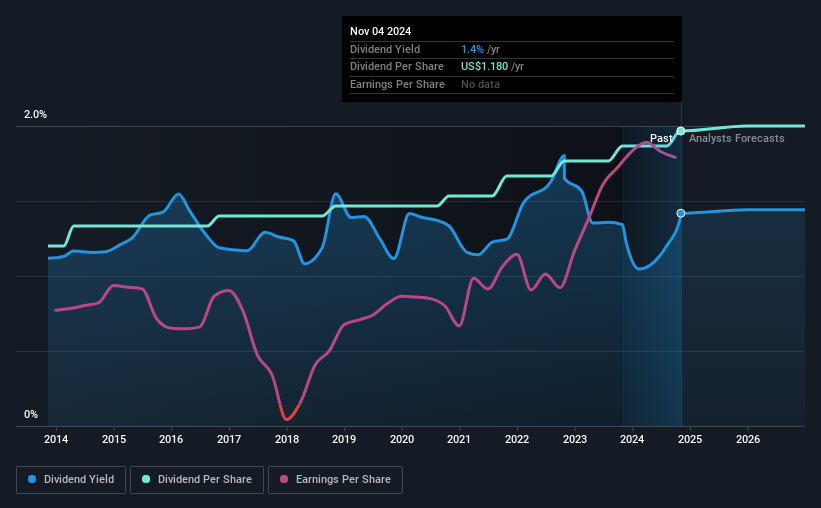The width and height of the screenshot is (821, 508).
Task: Click the Dividend Per Share tooltip label
Action: click(397, 67)
